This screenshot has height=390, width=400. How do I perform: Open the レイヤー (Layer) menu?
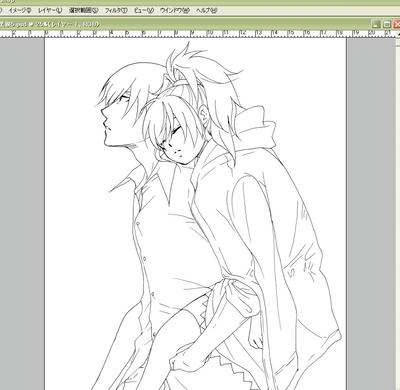coord(50,10)
